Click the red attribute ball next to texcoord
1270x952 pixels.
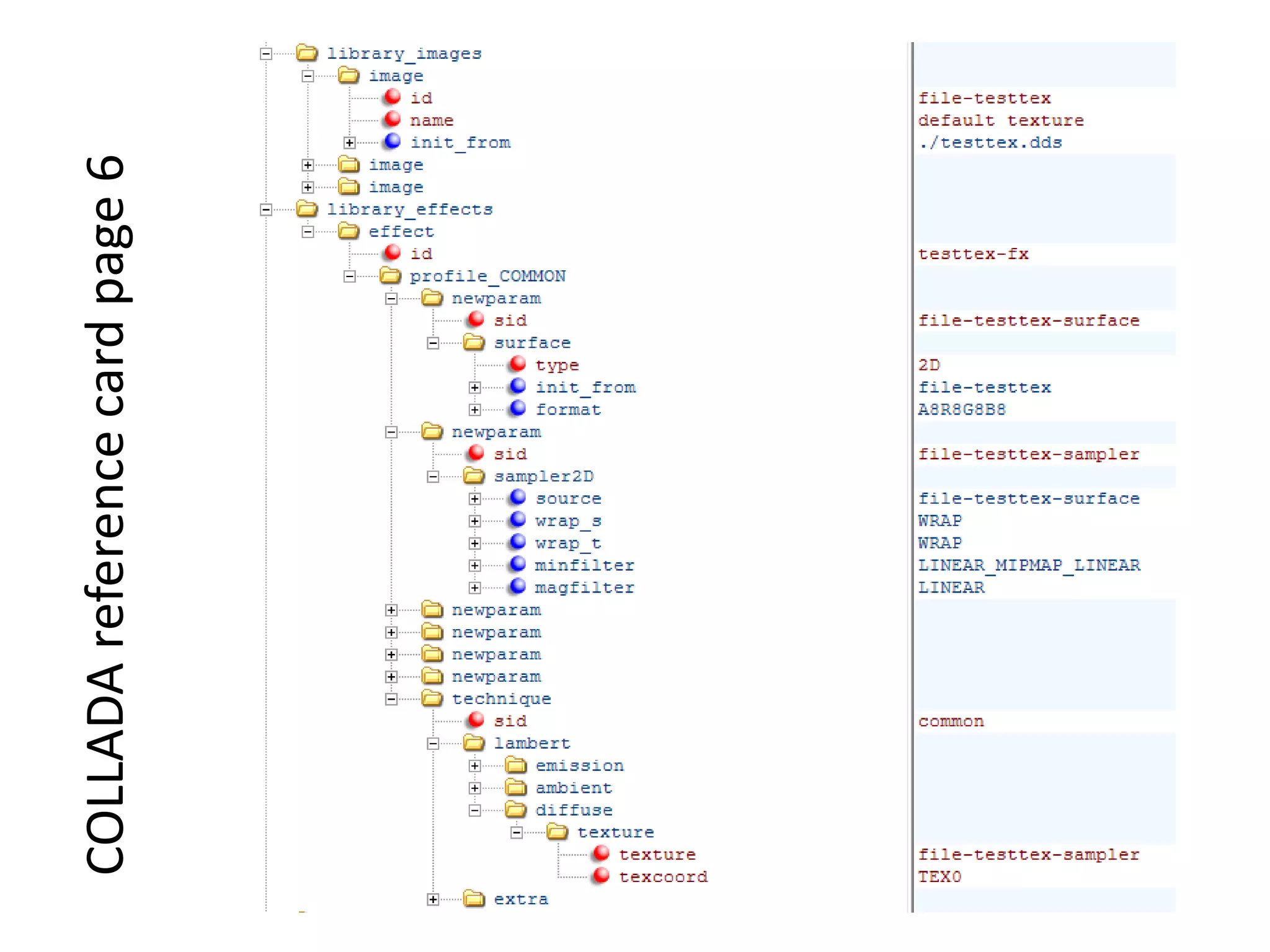[601, 876]
